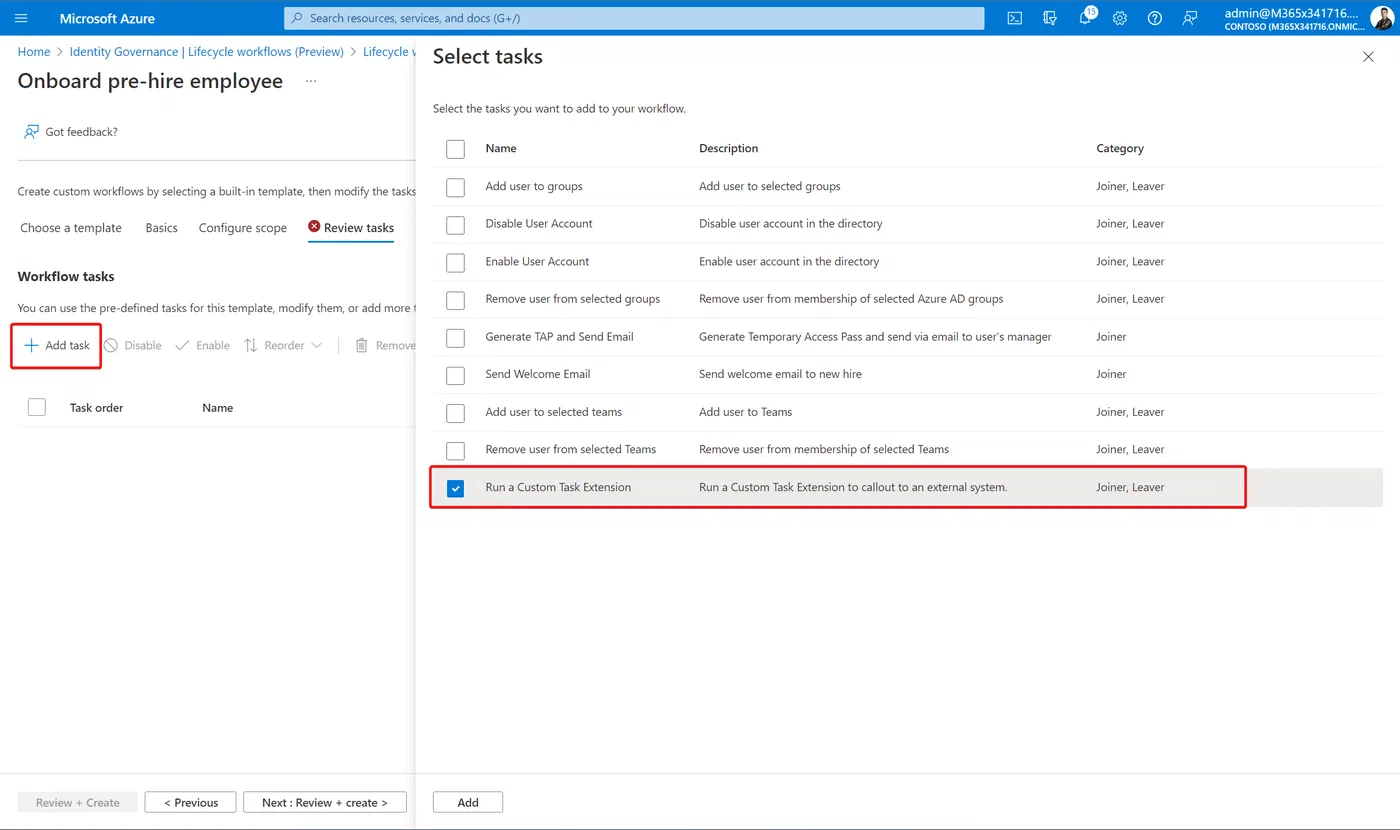1400x830 pixels.
Task: Switch to the Basics tab
Action: [161, 228]
